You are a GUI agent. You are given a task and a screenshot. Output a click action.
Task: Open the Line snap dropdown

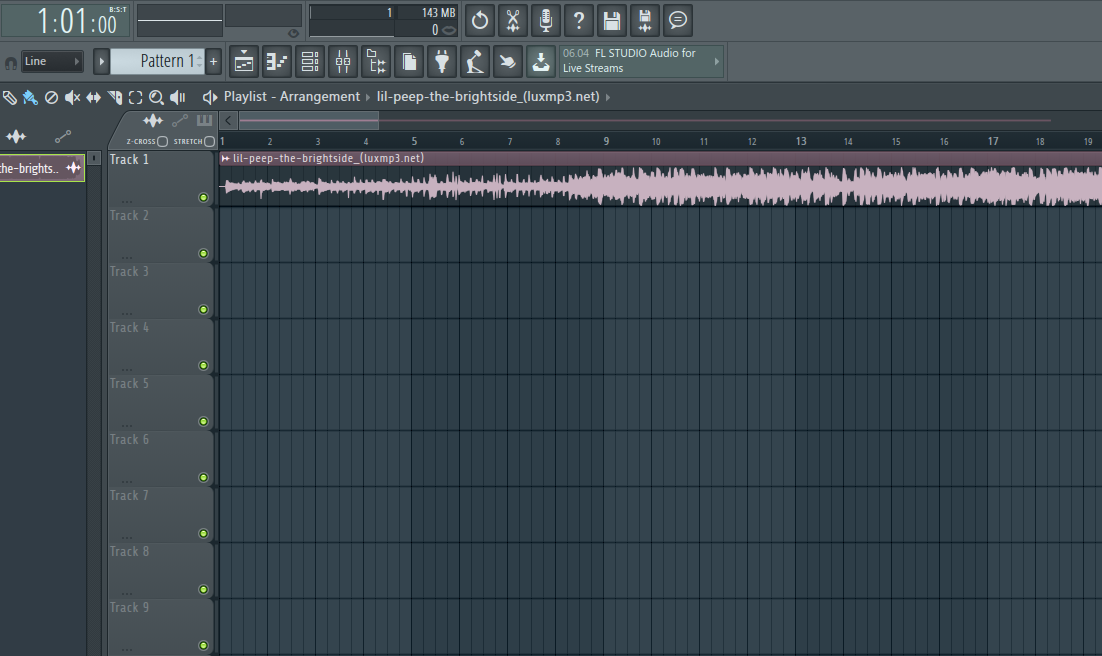[52, 61]
